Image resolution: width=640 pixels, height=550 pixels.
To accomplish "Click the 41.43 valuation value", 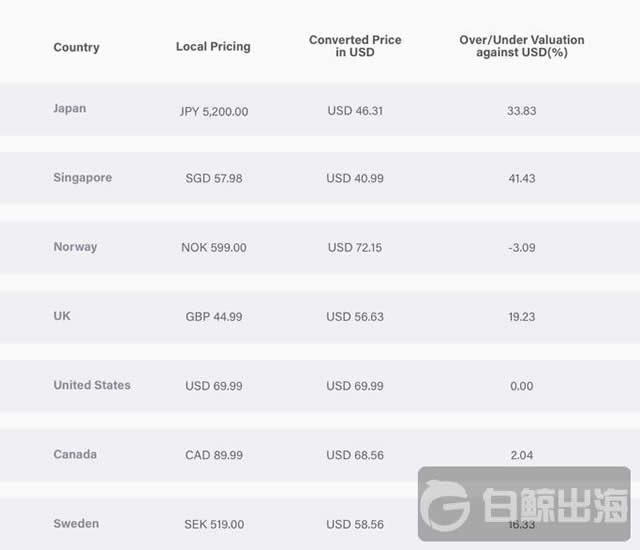I will (522, 178).
